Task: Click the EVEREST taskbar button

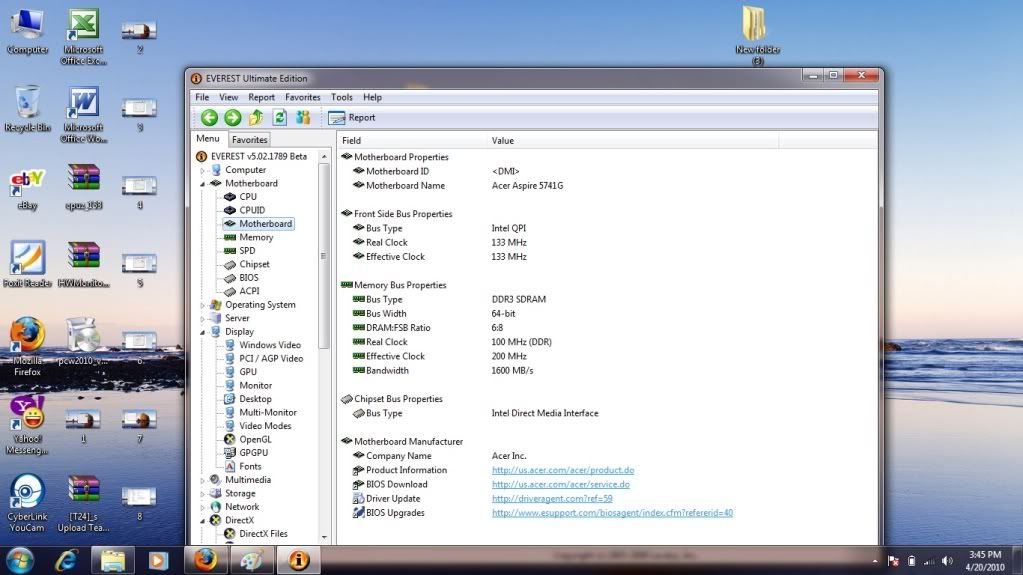Action: pyautogui.click(x=298, y=560)
